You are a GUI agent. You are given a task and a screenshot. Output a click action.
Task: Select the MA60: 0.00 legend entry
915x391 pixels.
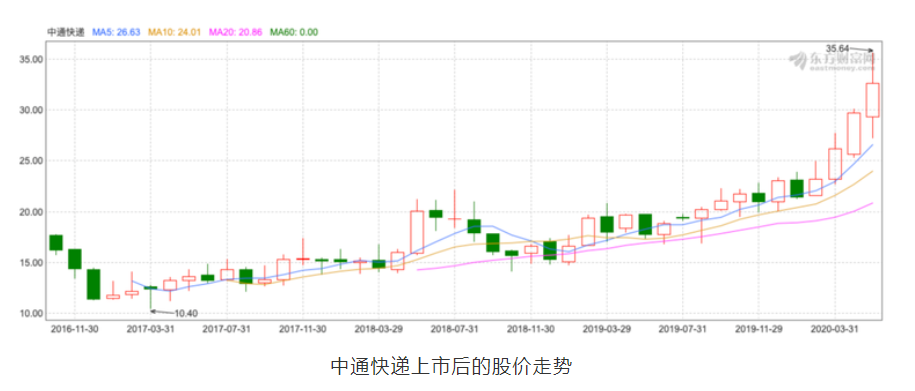pyautogui.click(x=294, y=32)
